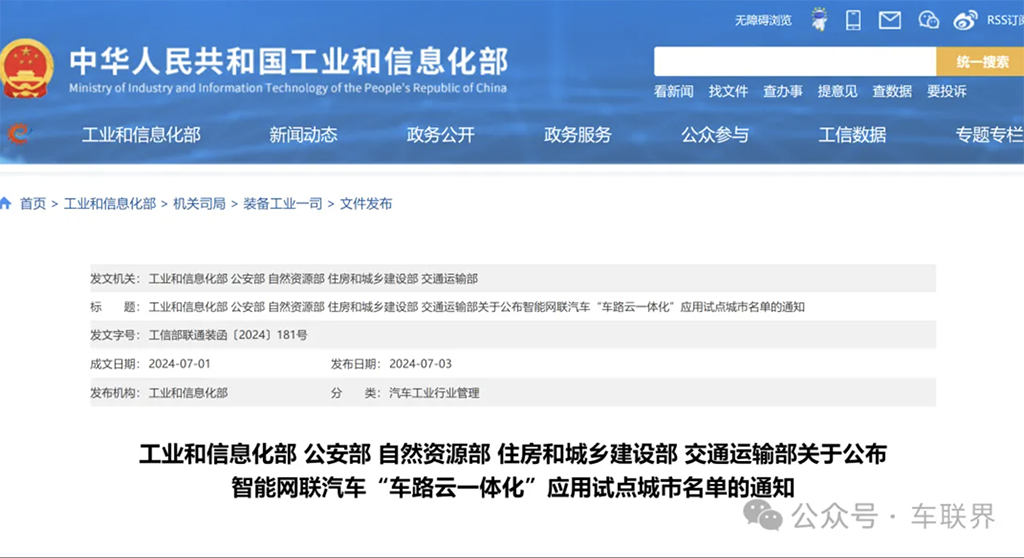Click the 成文日期 value 2024-07-01
This screenshot has height=558, width=1024.
pos(180,364)
